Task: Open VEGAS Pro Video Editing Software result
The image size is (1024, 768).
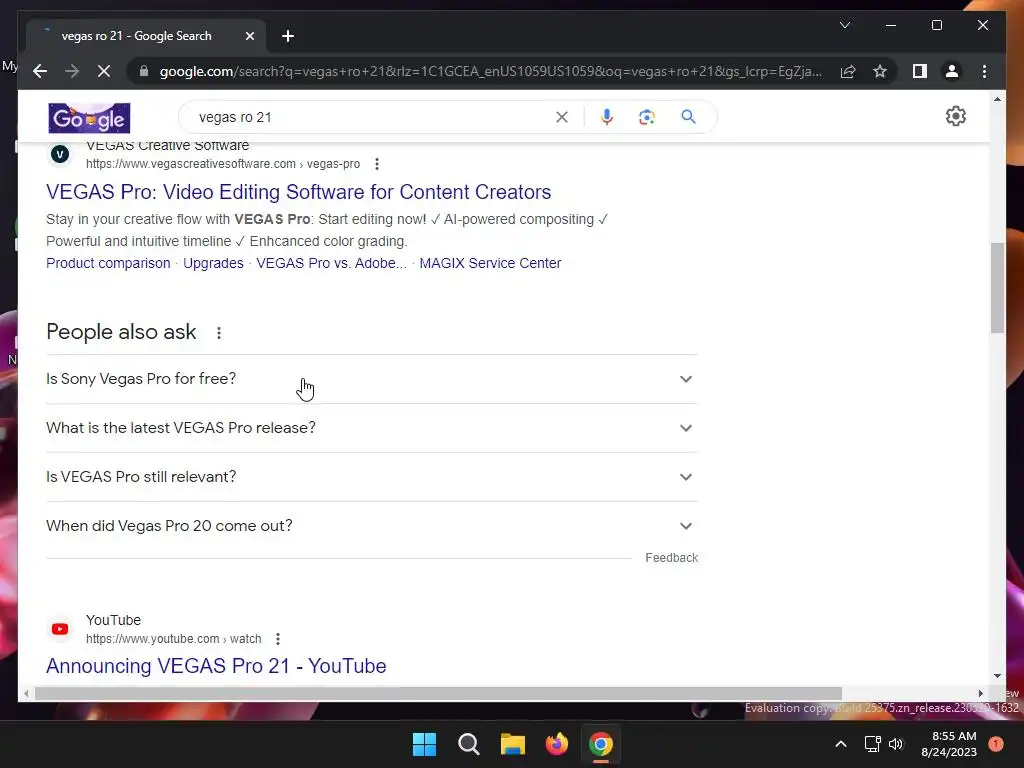Action: point(298,192)
